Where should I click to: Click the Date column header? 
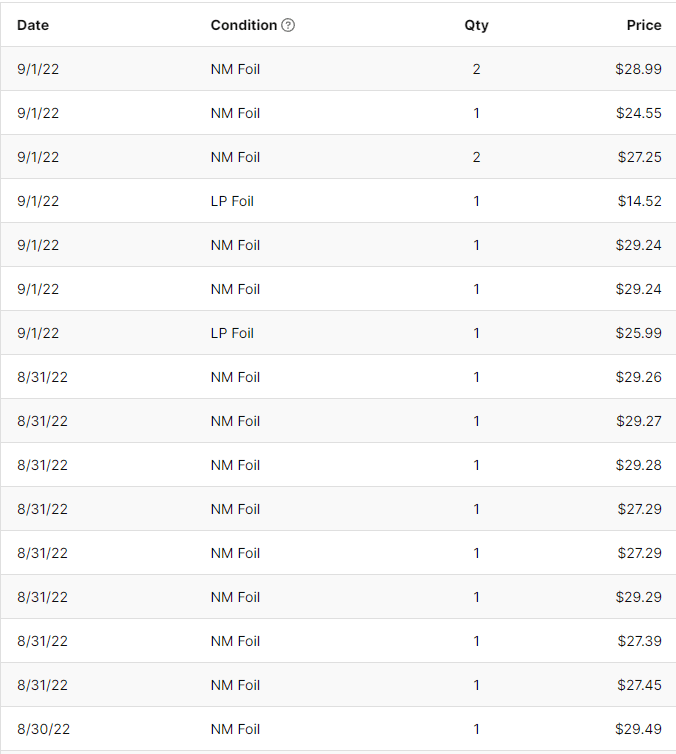point(33,25)
